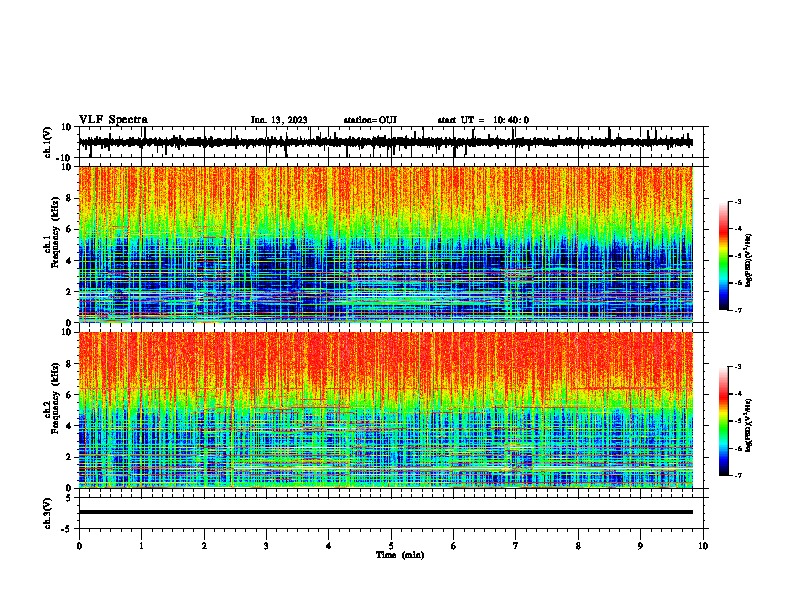This screenshot has height=612, width=792.
Task: Click the time axis tick label "0"
Action: point(79,546)
